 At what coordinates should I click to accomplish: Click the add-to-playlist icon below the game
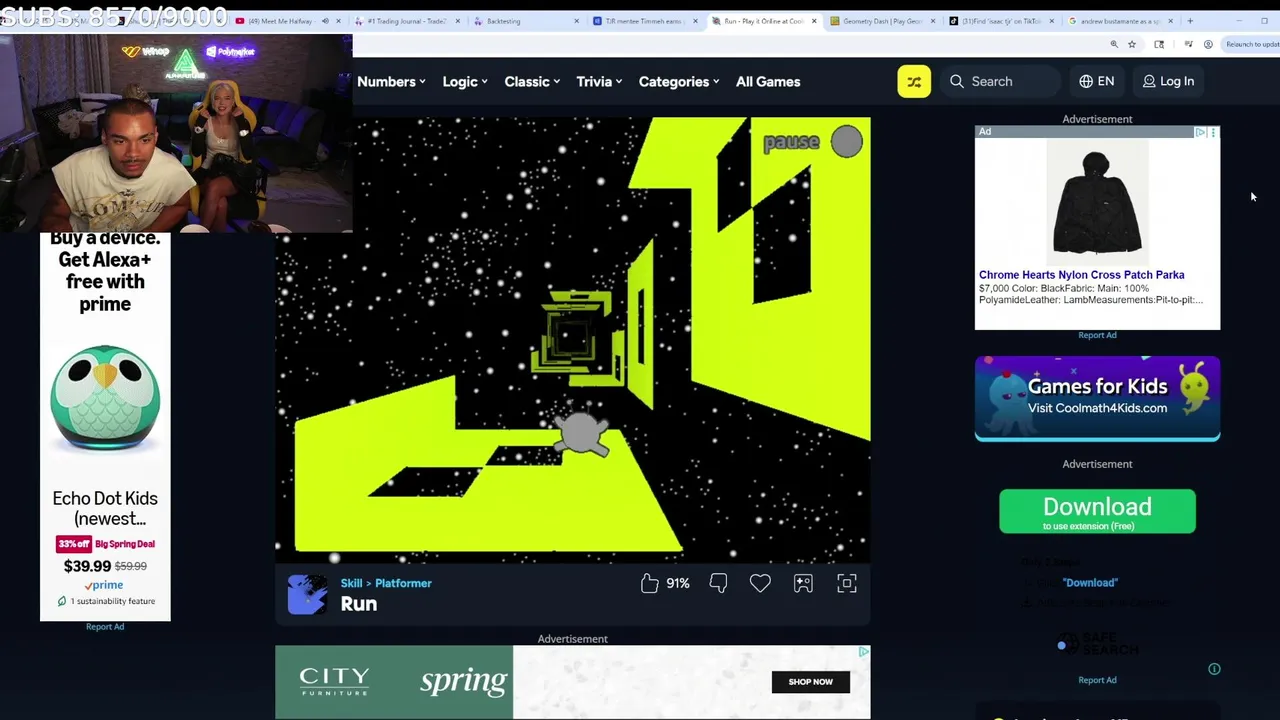803,583
